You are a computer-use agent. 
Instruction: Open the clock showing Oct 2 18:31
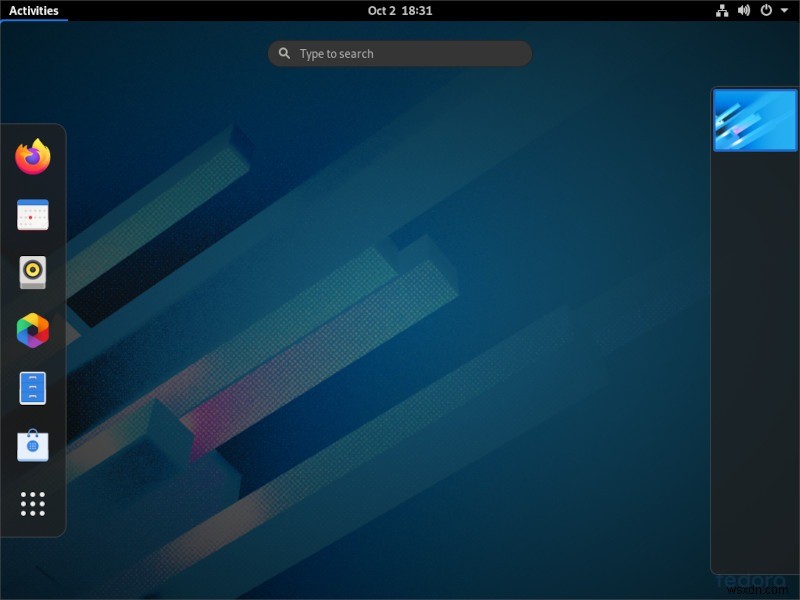(x=399, y=10)
